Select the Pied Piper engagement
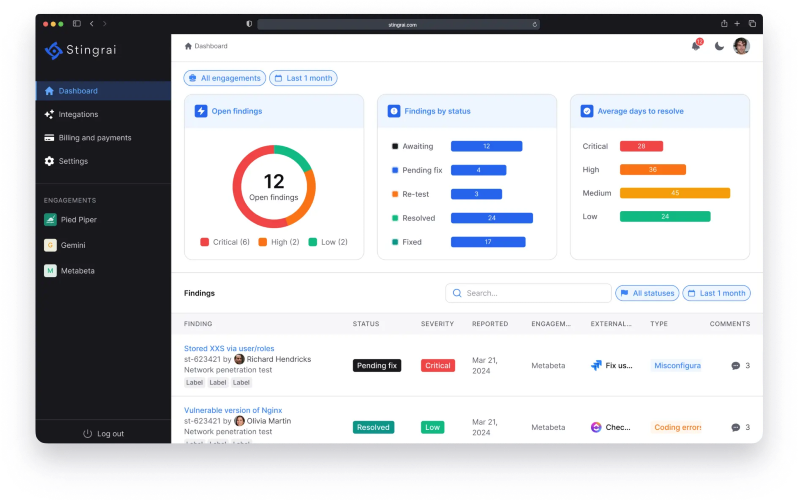 (x=77, y=219)
